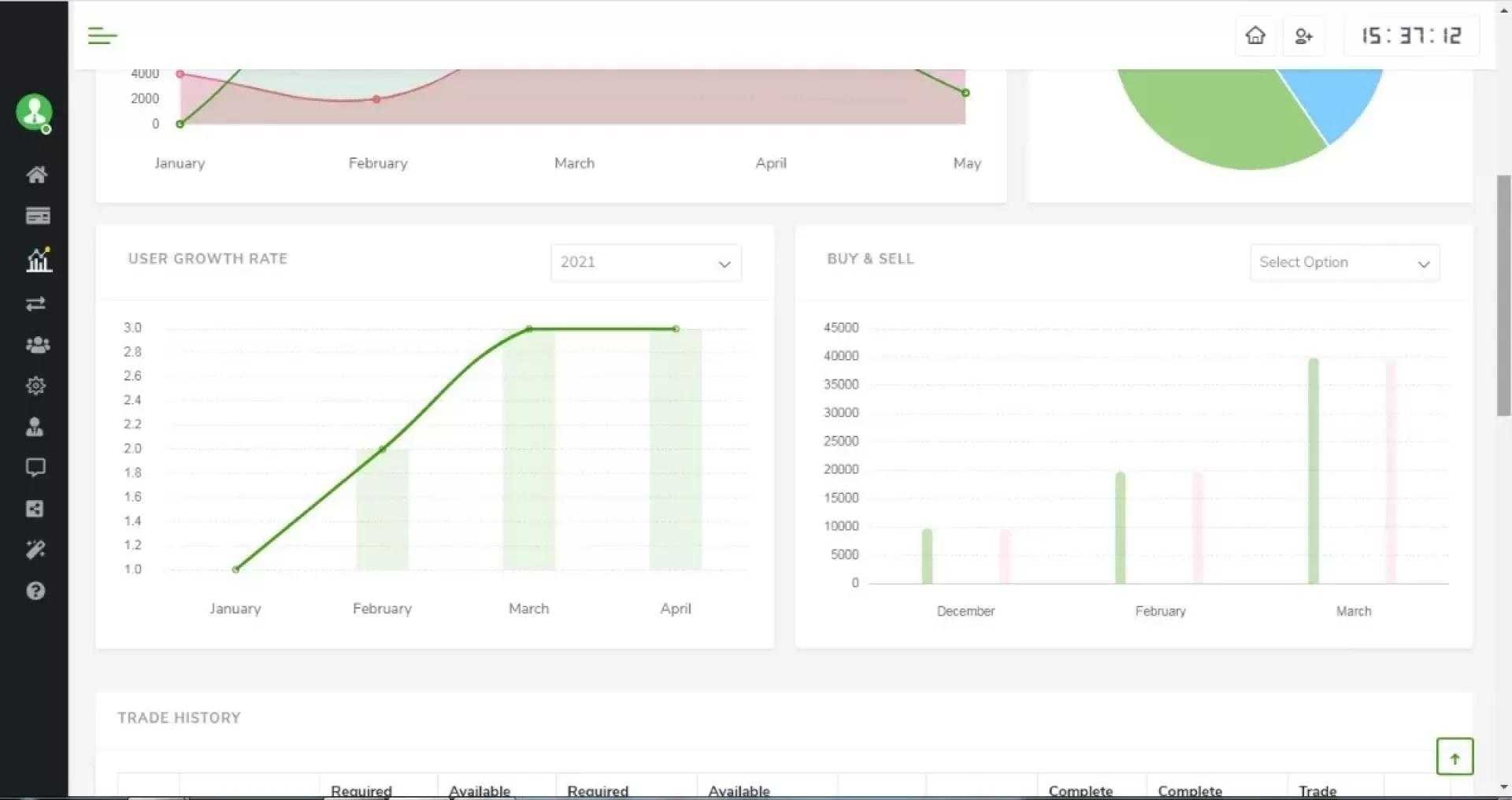Open the Select Option dropdown for Buy & Sell

pyautogui.click(x=1344, y=263)
